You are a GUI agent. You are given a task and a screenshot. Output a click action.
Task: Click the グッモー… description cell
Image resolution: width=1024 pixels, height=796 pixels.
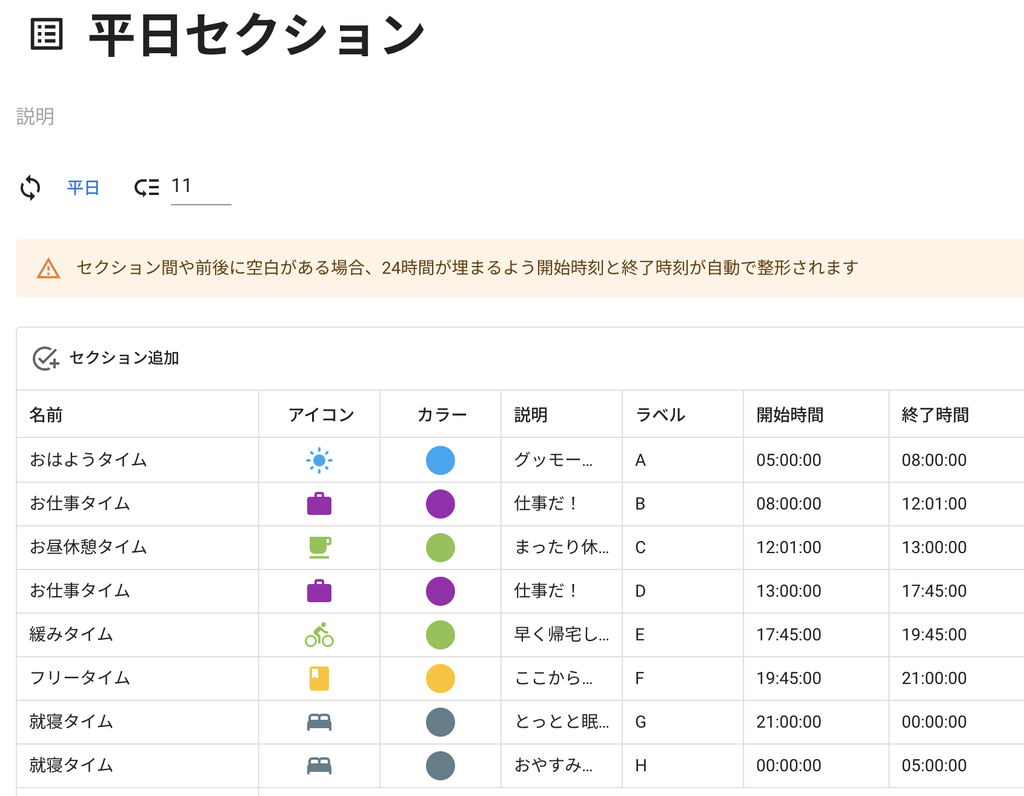[562, 460]
